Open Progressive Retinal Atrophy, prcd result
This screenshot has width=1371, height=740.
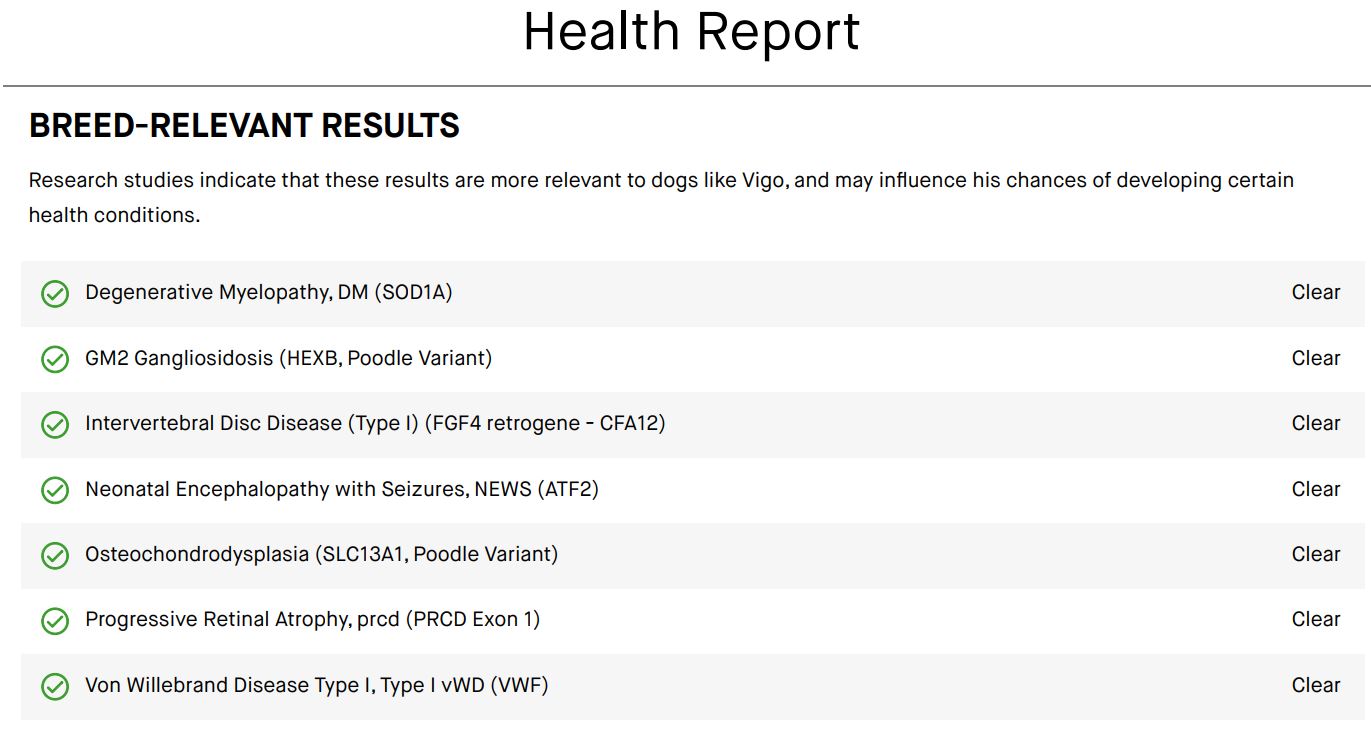tap(312, 619)
